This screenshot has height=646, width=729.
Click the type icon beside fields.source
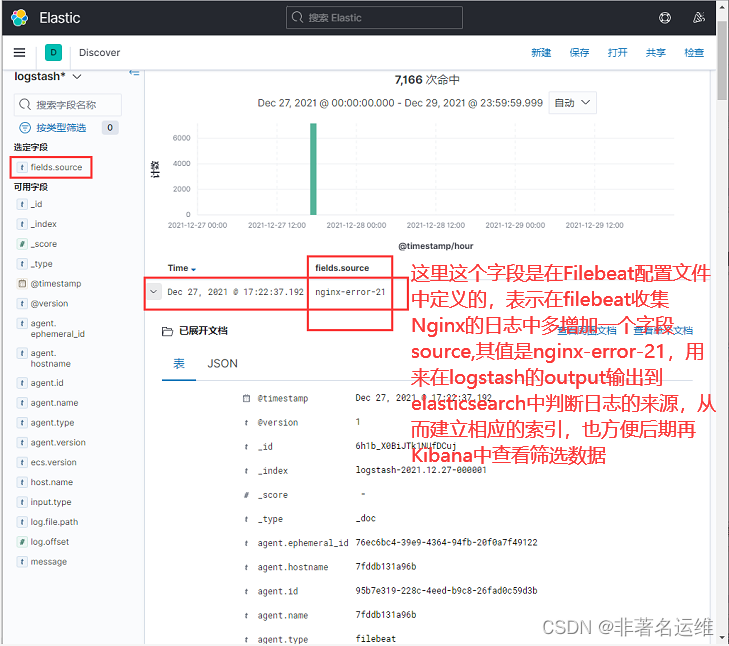[22, 167]
